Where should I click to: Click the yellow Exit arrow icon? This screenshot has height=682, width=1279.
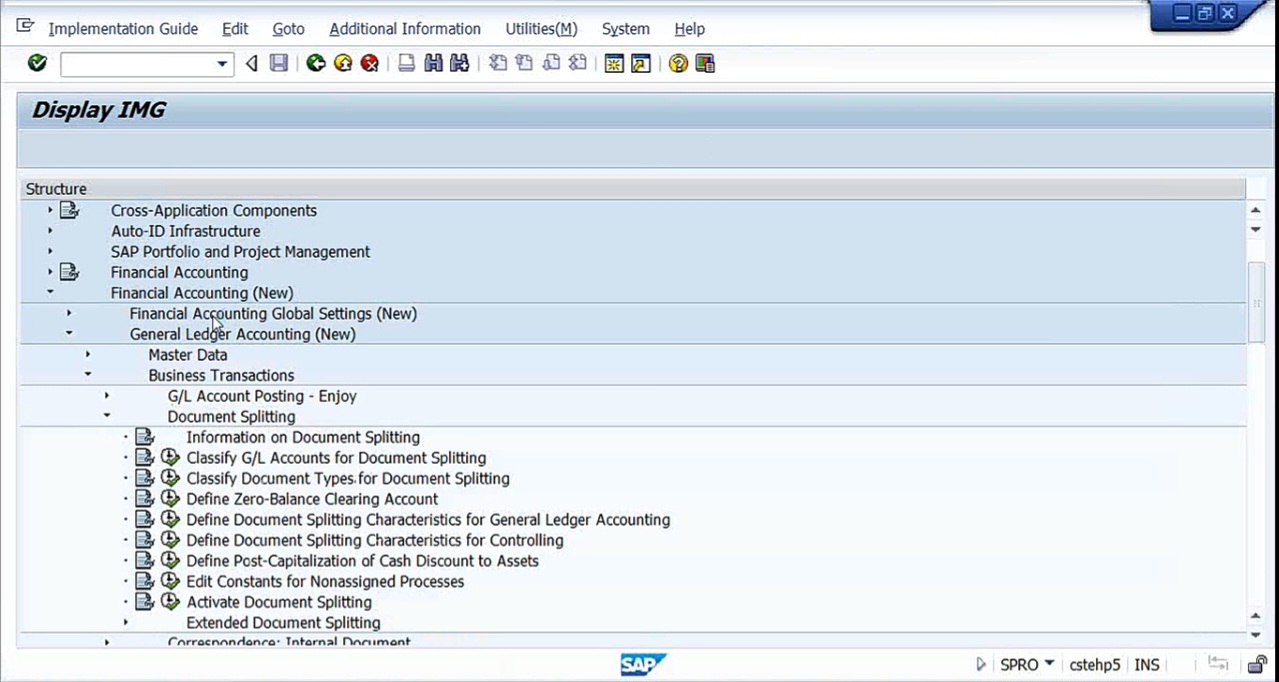tap(343, 63)
